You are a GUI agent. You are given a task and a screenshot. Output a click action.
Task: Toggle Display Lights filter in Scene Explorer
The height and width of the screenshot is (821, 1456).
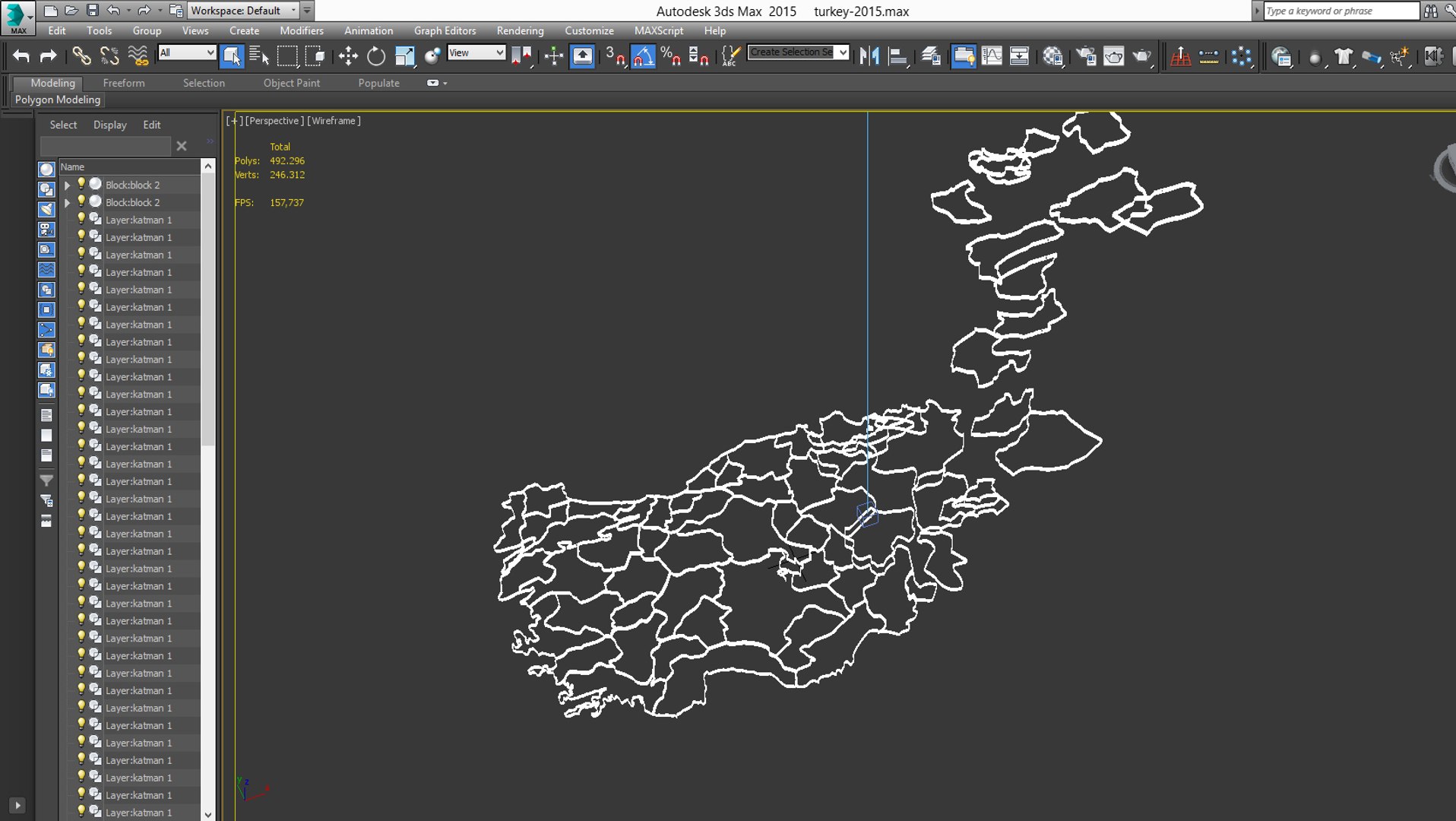click(46, 209)
